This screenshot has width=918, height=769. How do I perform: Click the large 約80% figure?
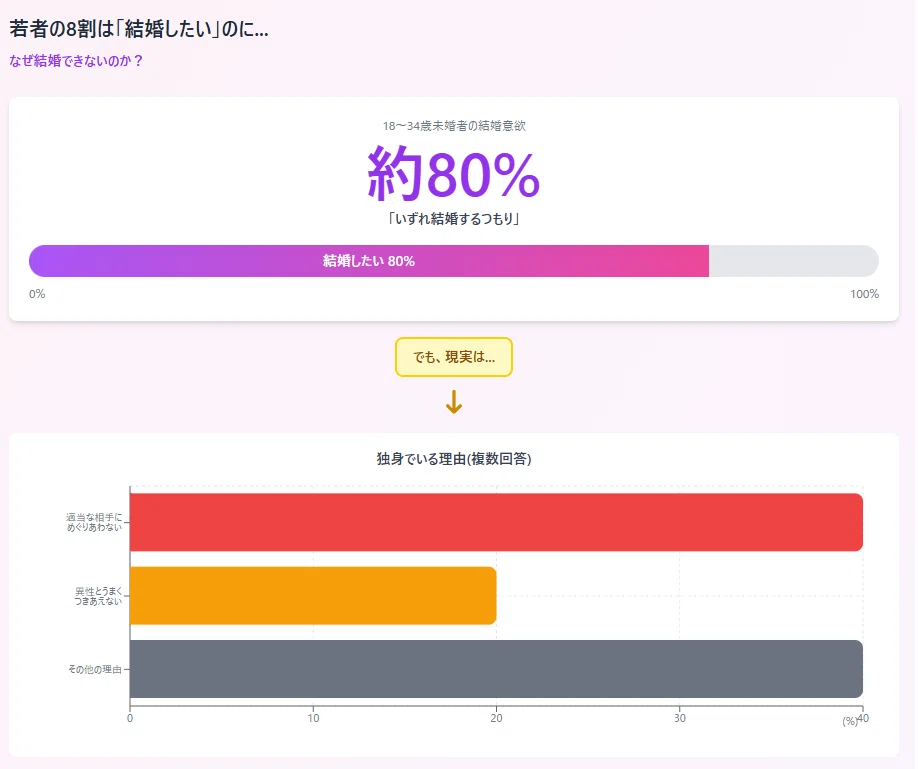pos(454,173)
